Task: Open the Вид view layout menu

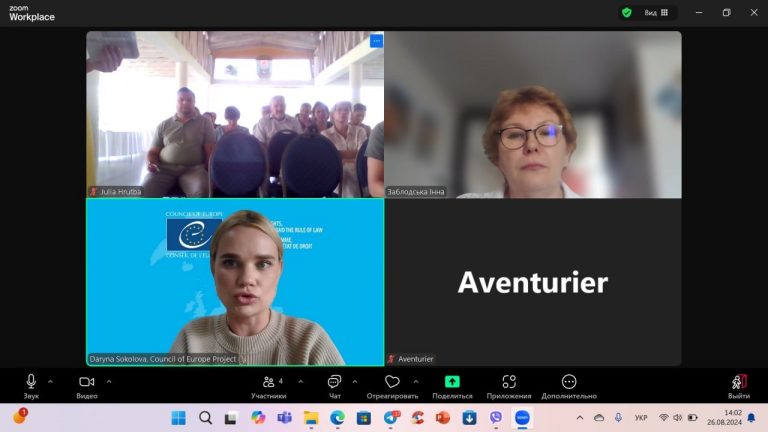Action: click(x=656, y=13)
